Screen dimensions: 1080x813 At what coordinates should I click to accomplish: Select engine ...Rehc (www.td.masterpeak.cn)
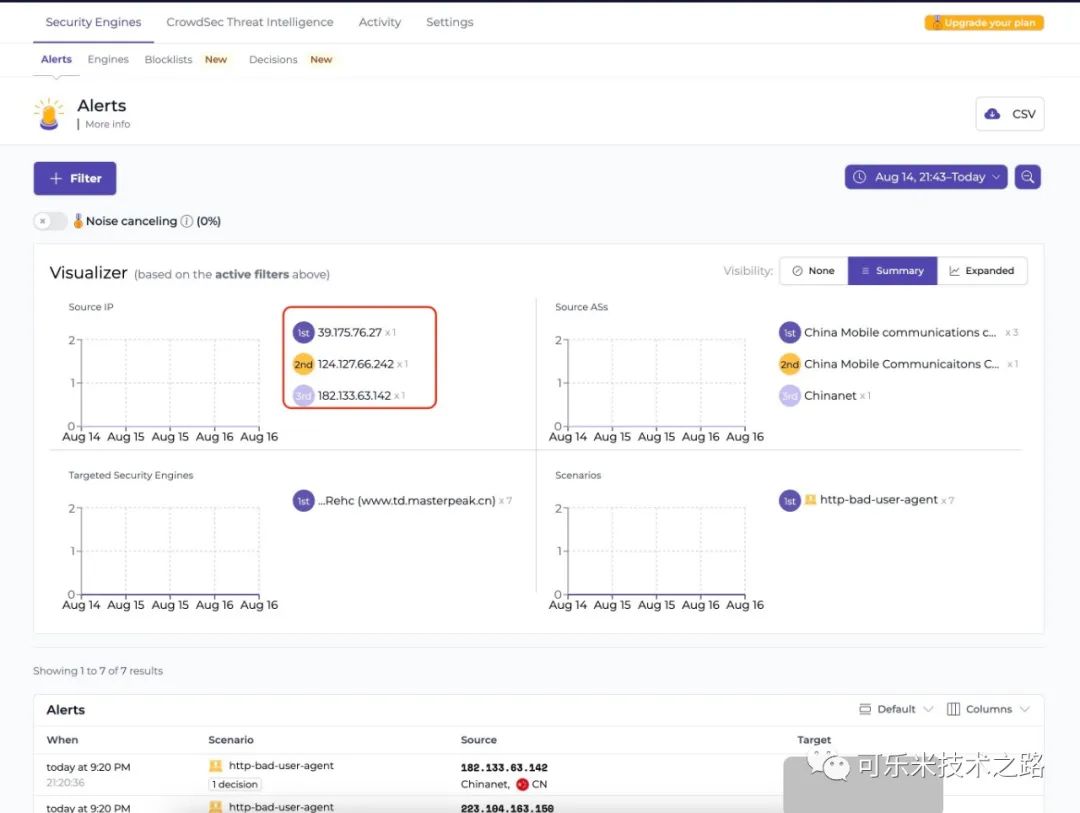[x=406, y=500]
